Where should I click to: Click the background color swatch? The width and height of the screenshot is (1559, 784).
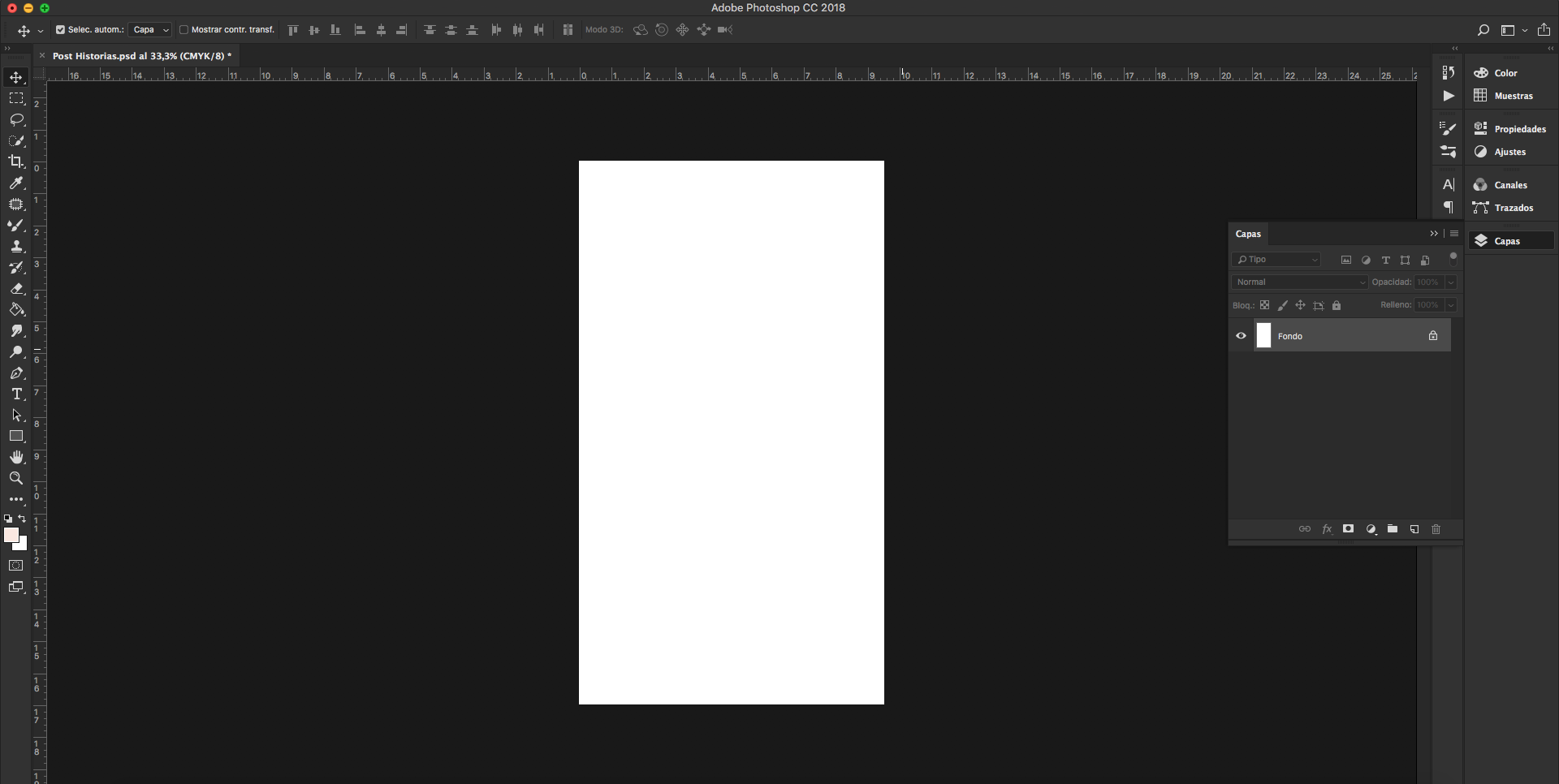coord(23,545)
